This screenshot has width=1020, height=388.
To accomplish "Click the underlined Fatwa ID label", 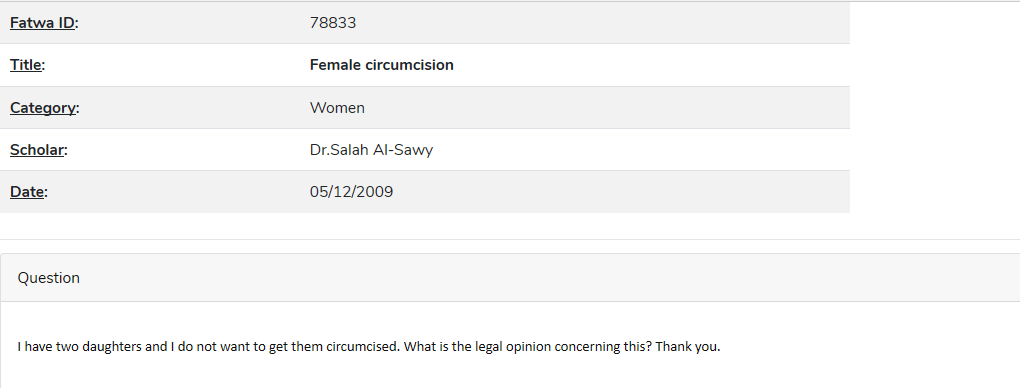I will (42, 23).
